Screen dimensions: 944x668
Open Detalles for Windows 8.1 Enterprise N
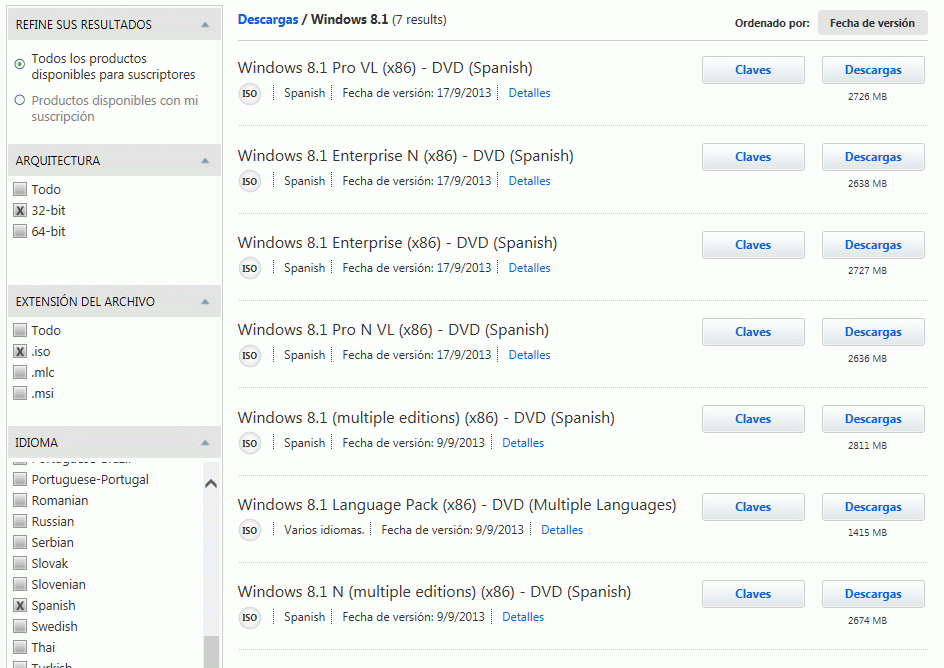click(529, 181)
